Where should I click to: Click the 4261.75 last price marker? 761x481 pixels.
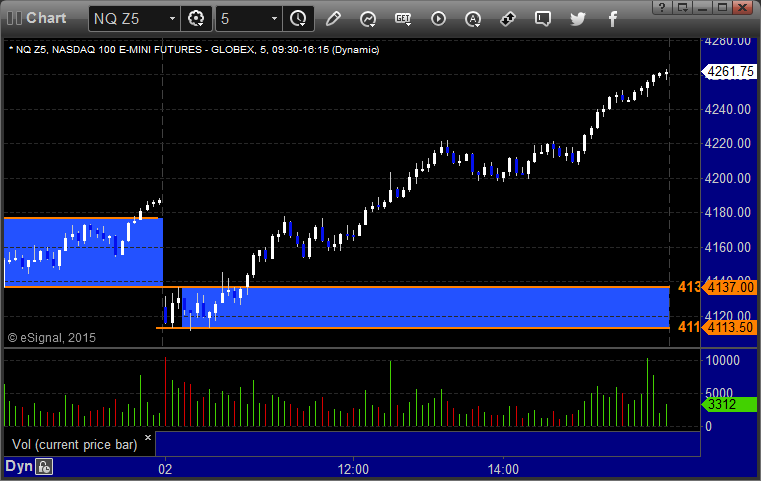tap(729, 72)
